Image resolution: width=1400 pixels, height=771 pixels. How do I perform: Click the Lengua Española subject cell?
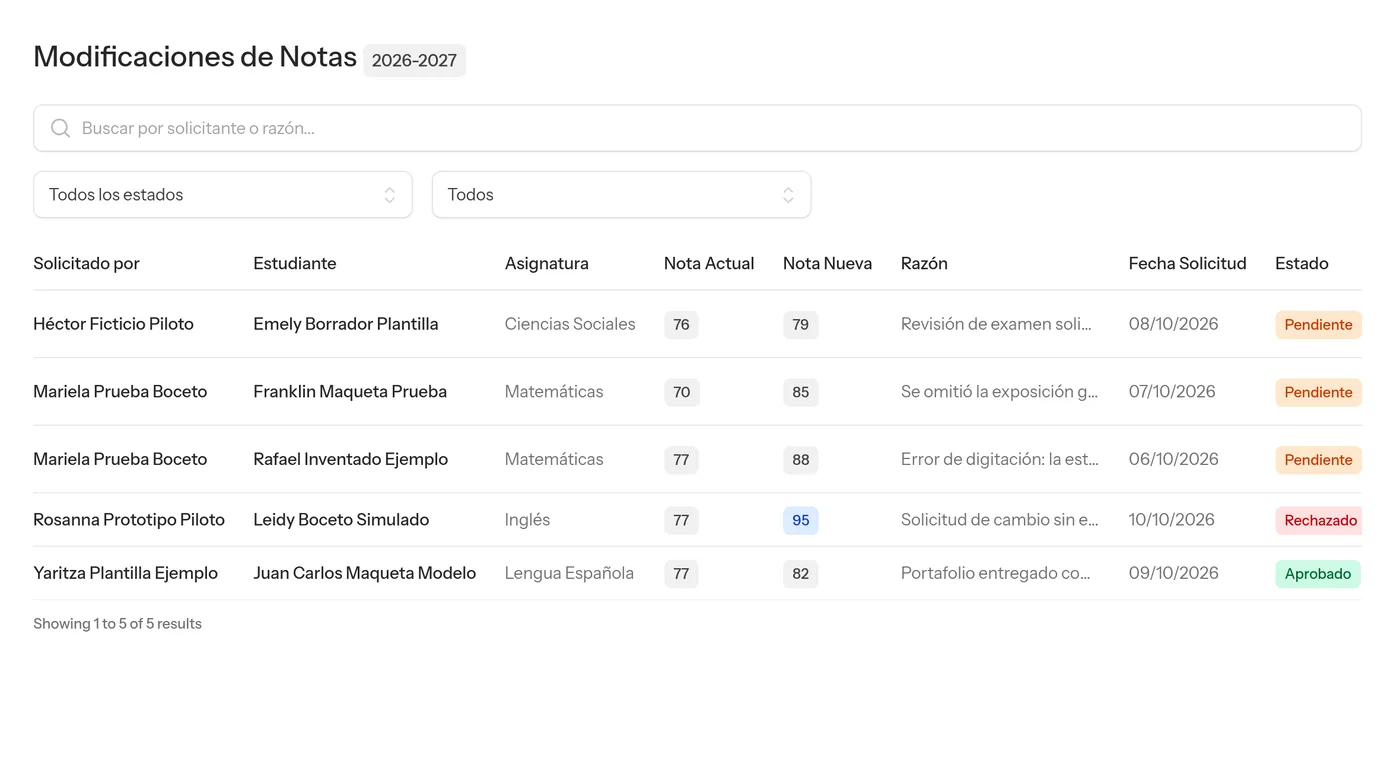(x=569, y=573)
